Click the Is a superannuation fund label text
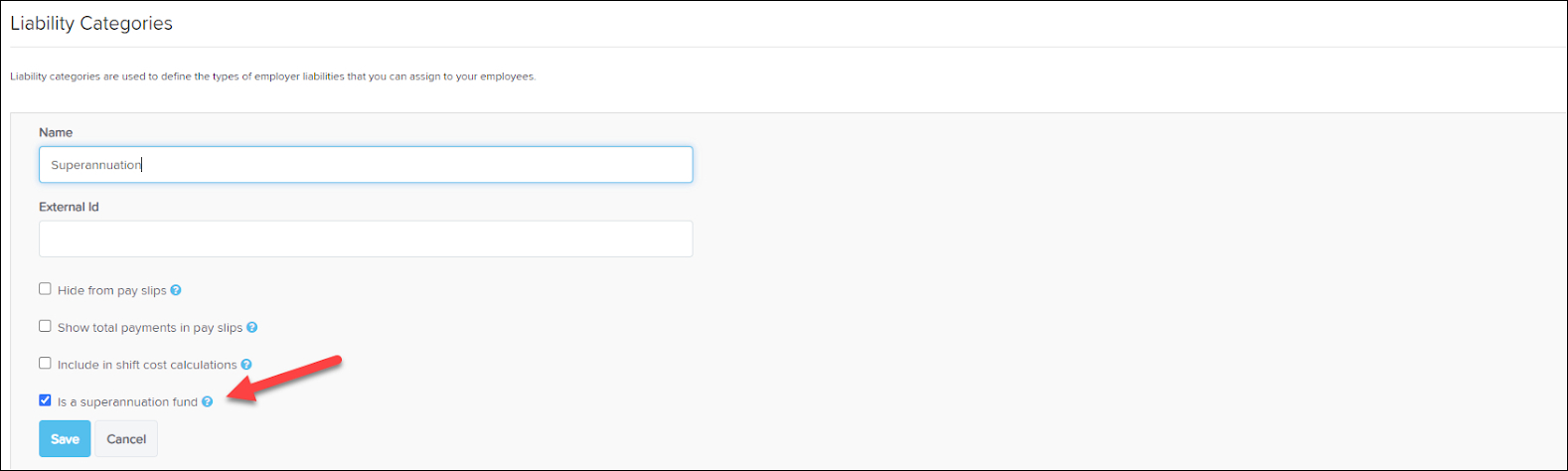This screenshot has width=1568, height=471. pos(127,402)
